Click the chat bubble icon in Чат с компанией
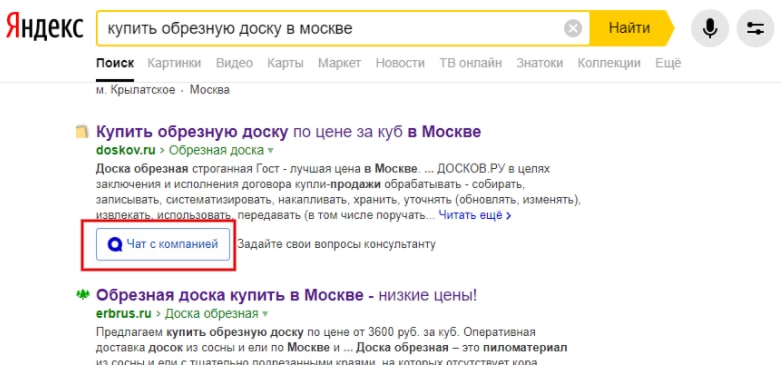 point(115,244)
